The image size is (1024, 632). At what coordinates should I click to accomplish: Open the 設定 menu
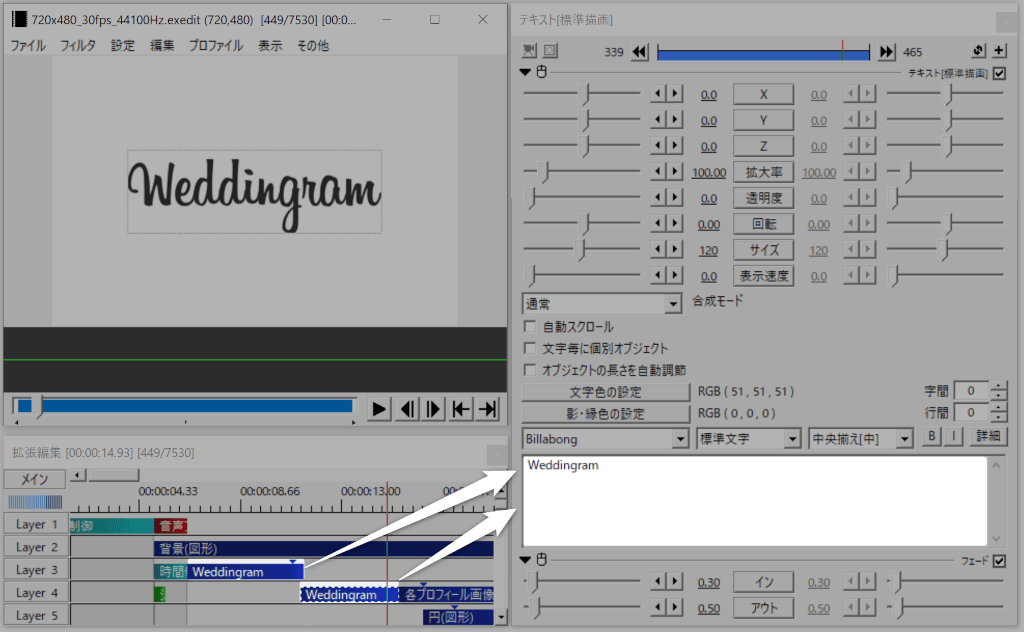[123, 46]
